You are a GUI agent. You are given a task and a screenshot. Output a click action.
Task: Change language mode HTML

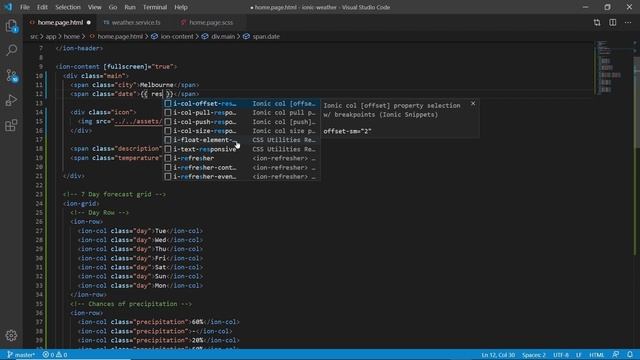pyautogui.click(x=596, y=355)
